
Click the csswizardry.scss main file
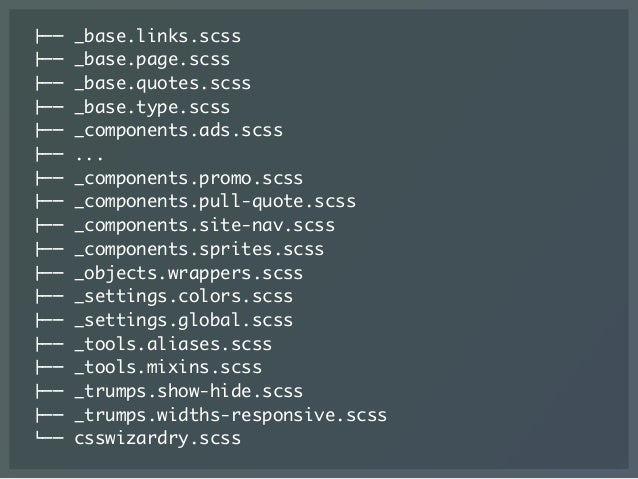[158, 439]
